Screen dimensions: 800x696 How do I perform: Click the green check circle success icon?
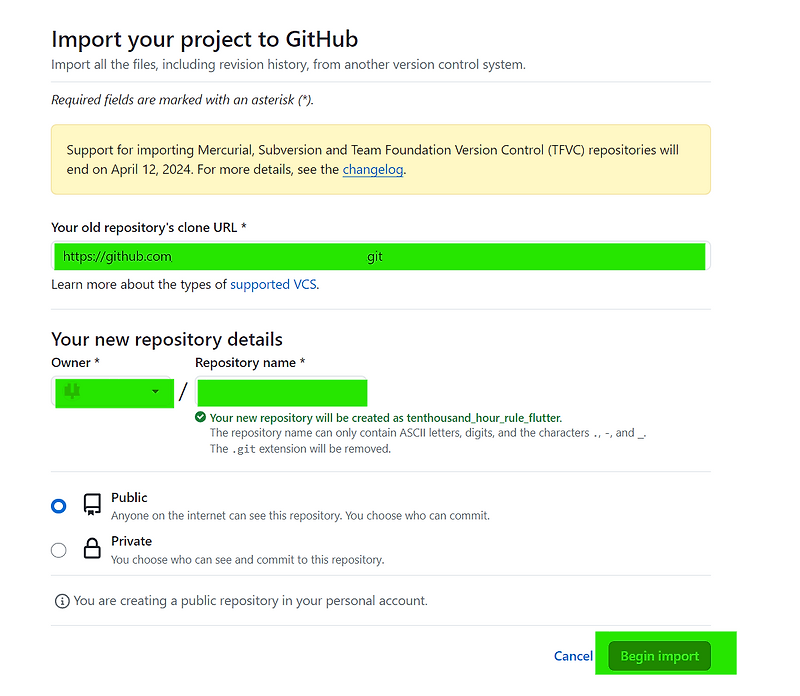[x=201, y=416]
